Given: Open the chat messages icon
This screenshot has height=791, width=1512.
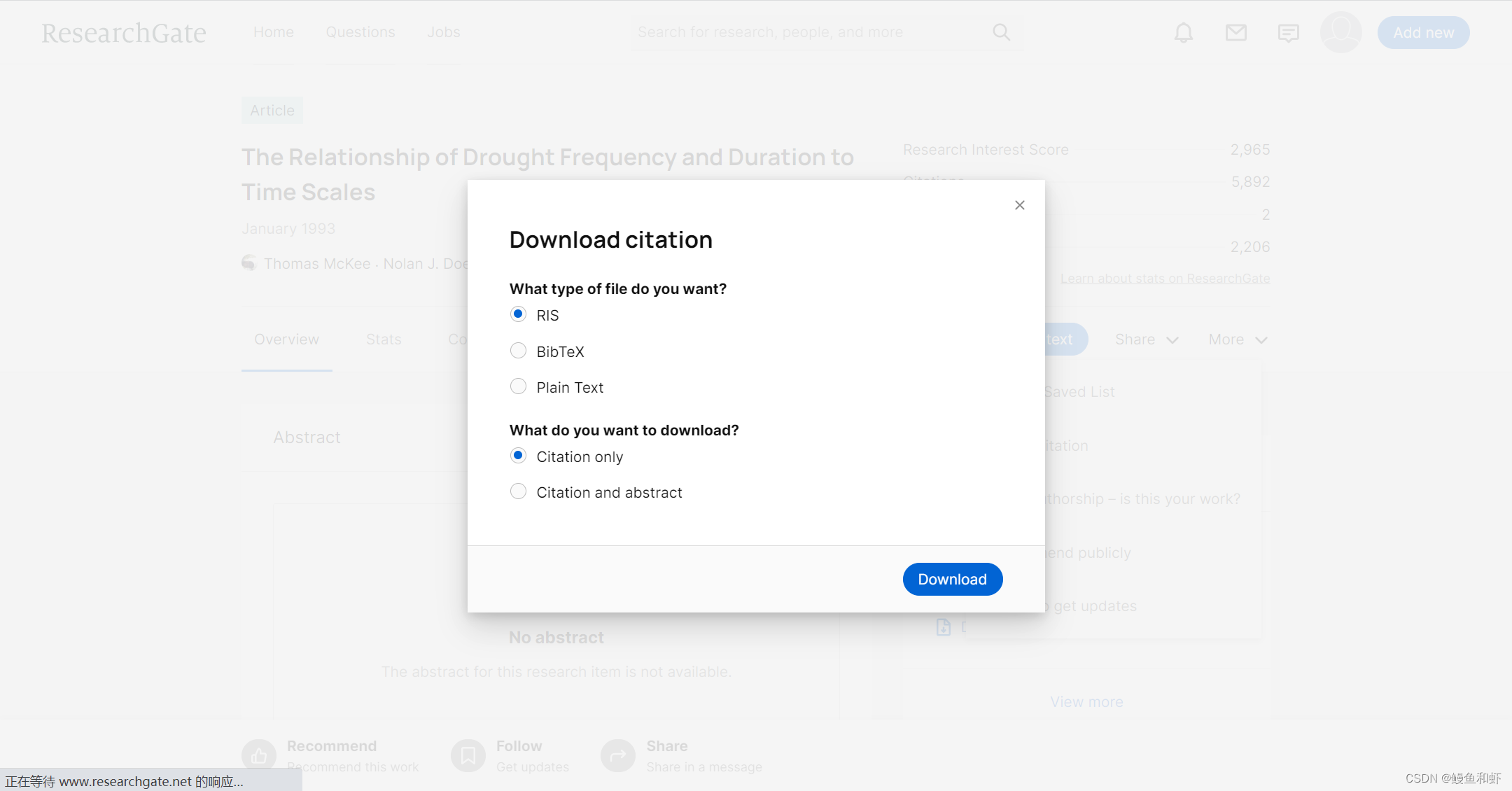Looking at the screenshot, I should [1288, 32].
